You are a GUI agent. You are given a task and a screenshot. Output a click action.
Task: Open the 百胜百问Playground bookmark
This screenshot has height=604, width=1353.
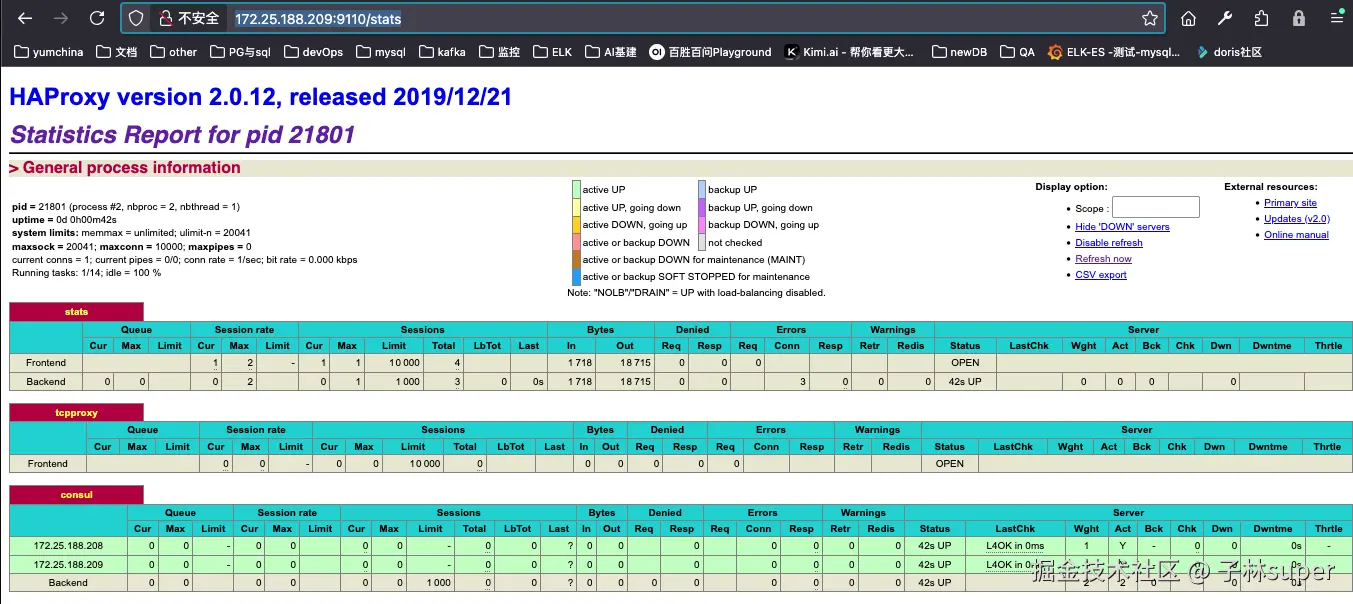711,52
